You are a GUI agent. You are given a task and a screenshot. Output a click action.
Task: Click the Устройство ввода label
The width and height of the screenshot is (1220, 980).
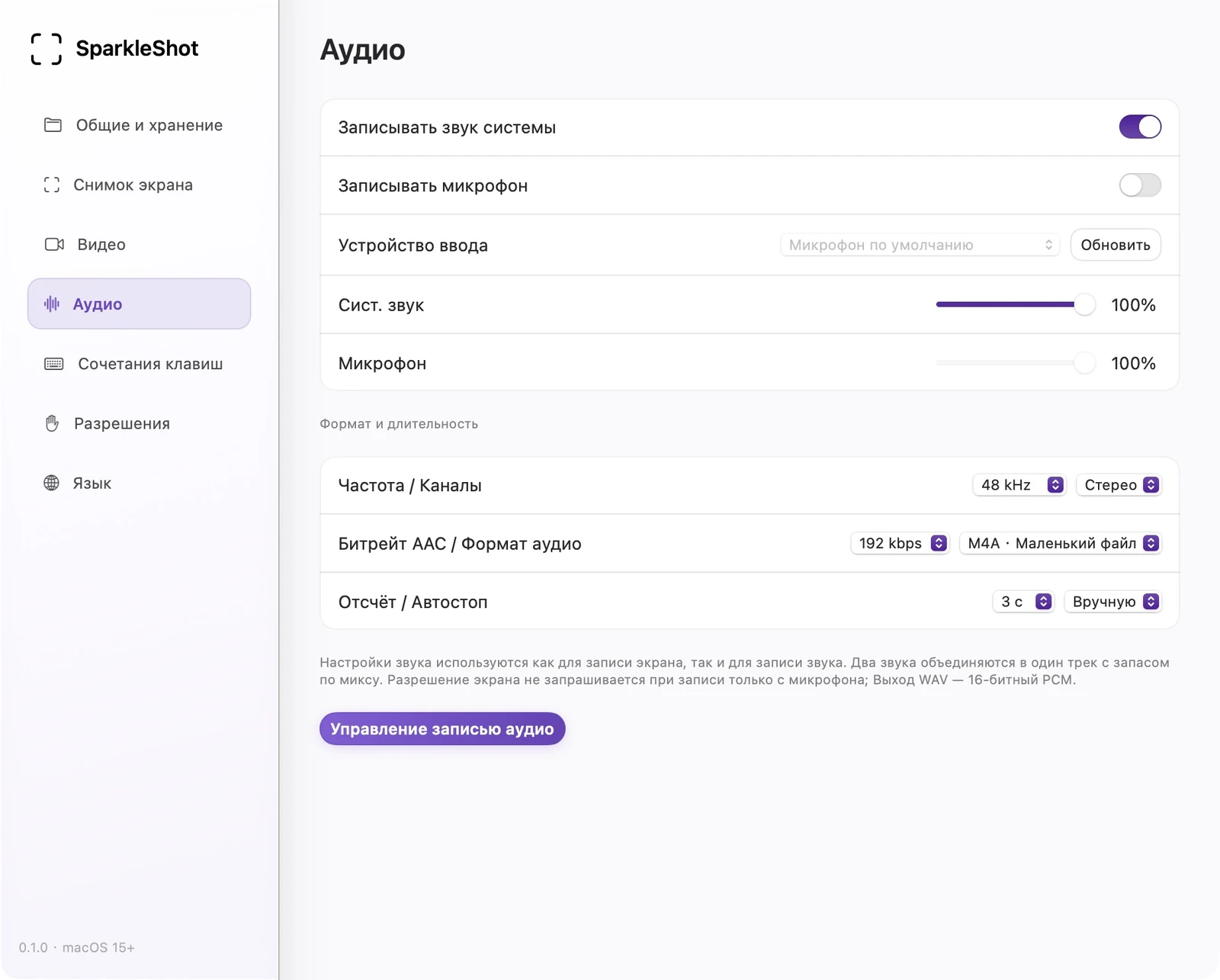coord(413,246)
